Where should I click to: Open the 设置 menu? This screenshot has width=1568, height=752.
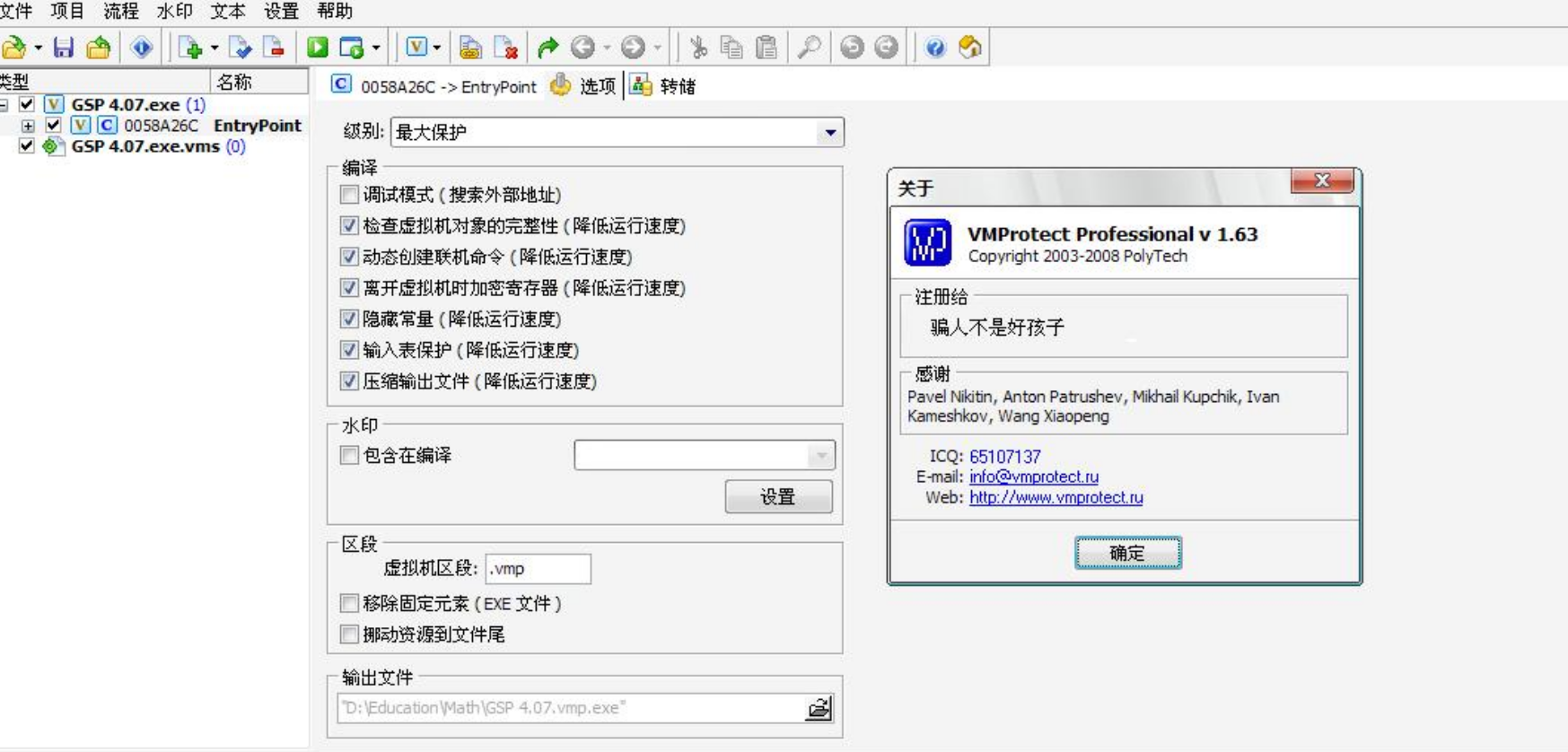pyautogui.click(x=282, y=11)
